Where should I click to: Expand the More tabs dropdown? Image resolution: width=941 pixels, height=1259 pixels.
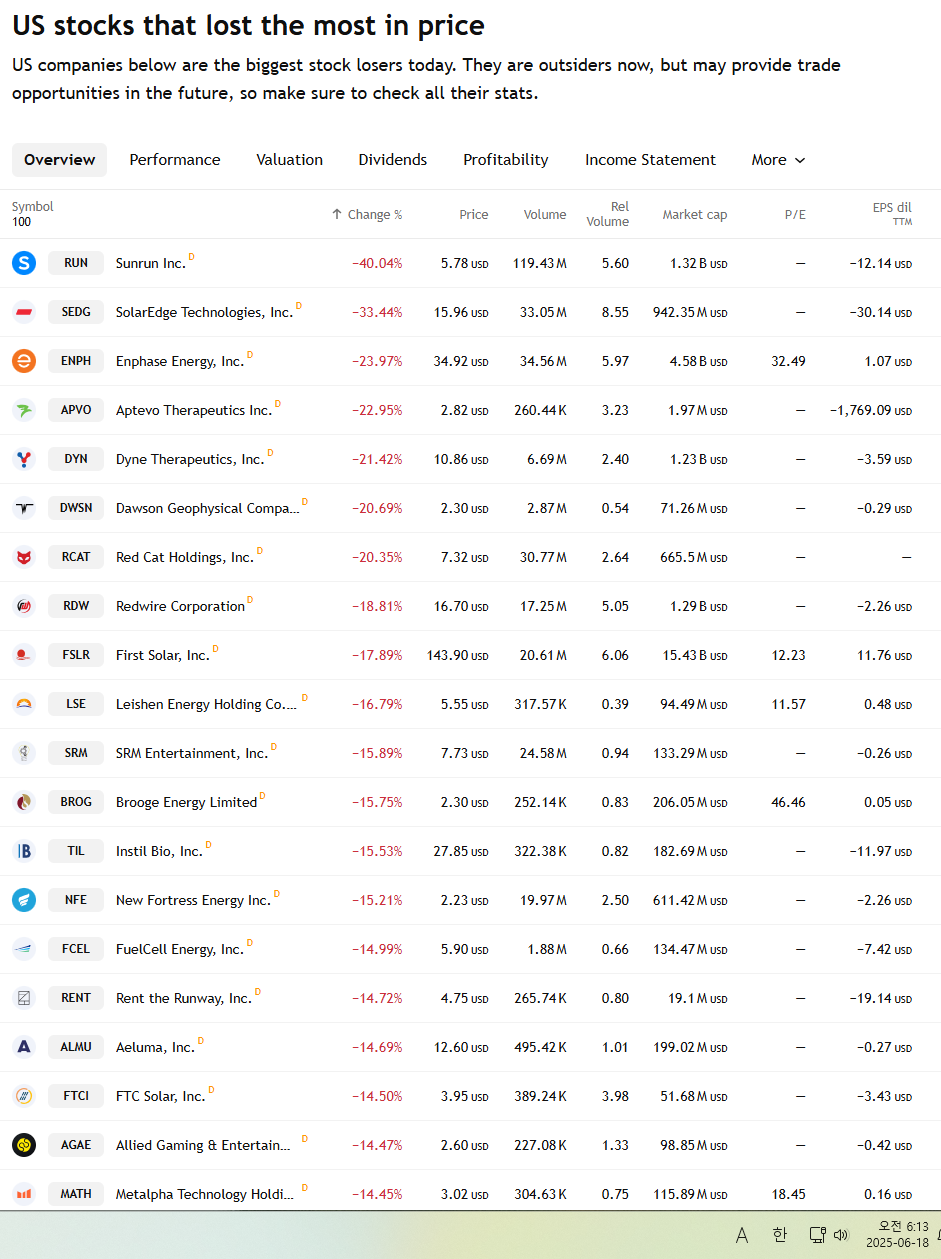point(778,160)
